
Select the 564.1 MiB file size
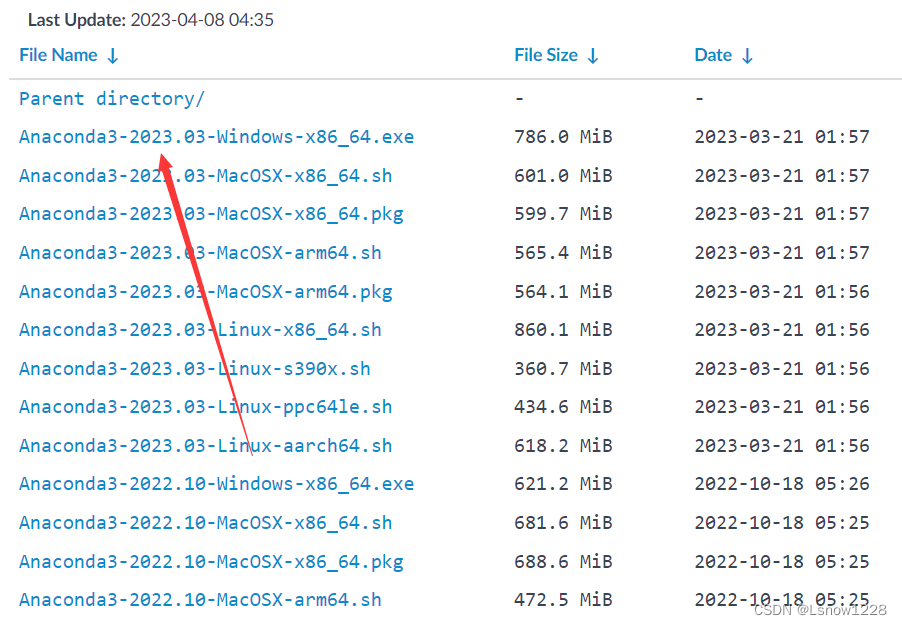(563, 292)
